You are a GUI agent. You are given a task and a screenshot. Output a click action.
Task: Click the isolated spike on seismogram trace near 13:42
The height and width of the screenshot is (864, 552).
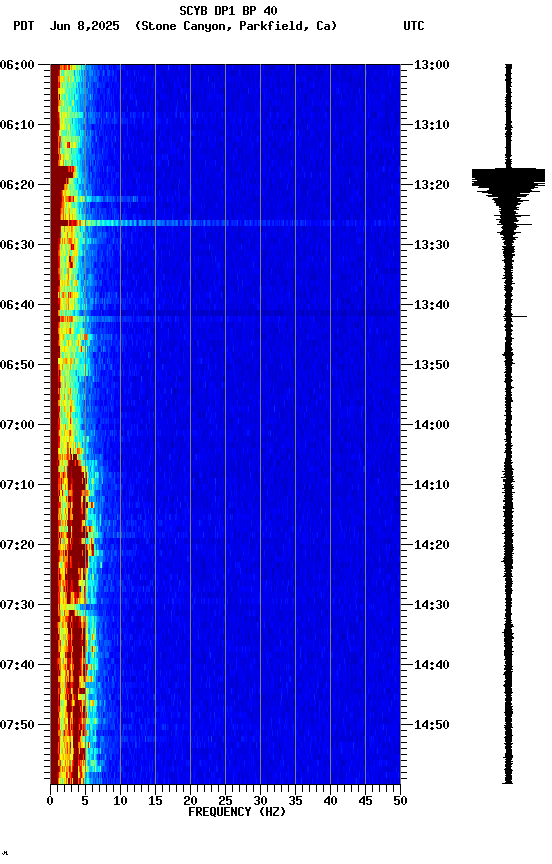[x=517, y=316]
